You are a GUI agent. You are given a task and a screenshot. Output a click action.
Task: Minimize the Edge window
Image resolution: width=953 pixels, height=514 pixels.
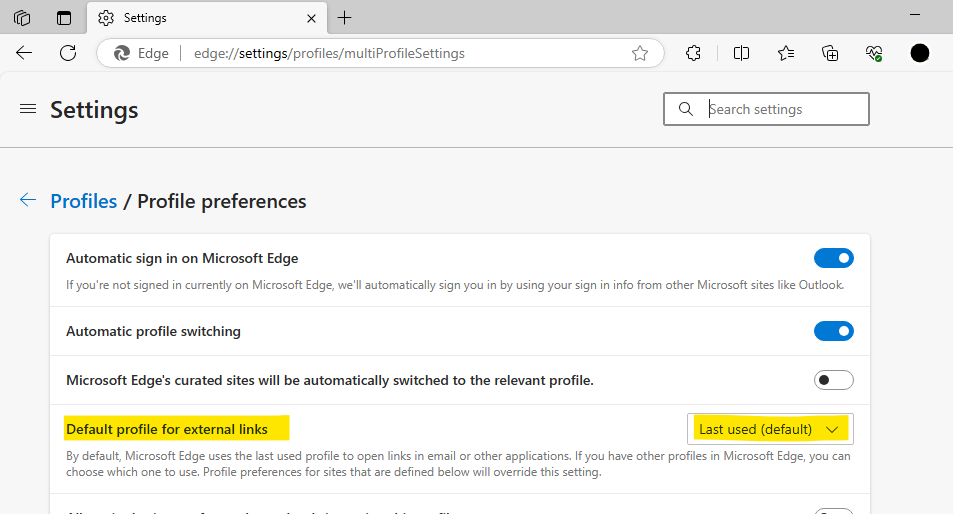tap(915, 15)
